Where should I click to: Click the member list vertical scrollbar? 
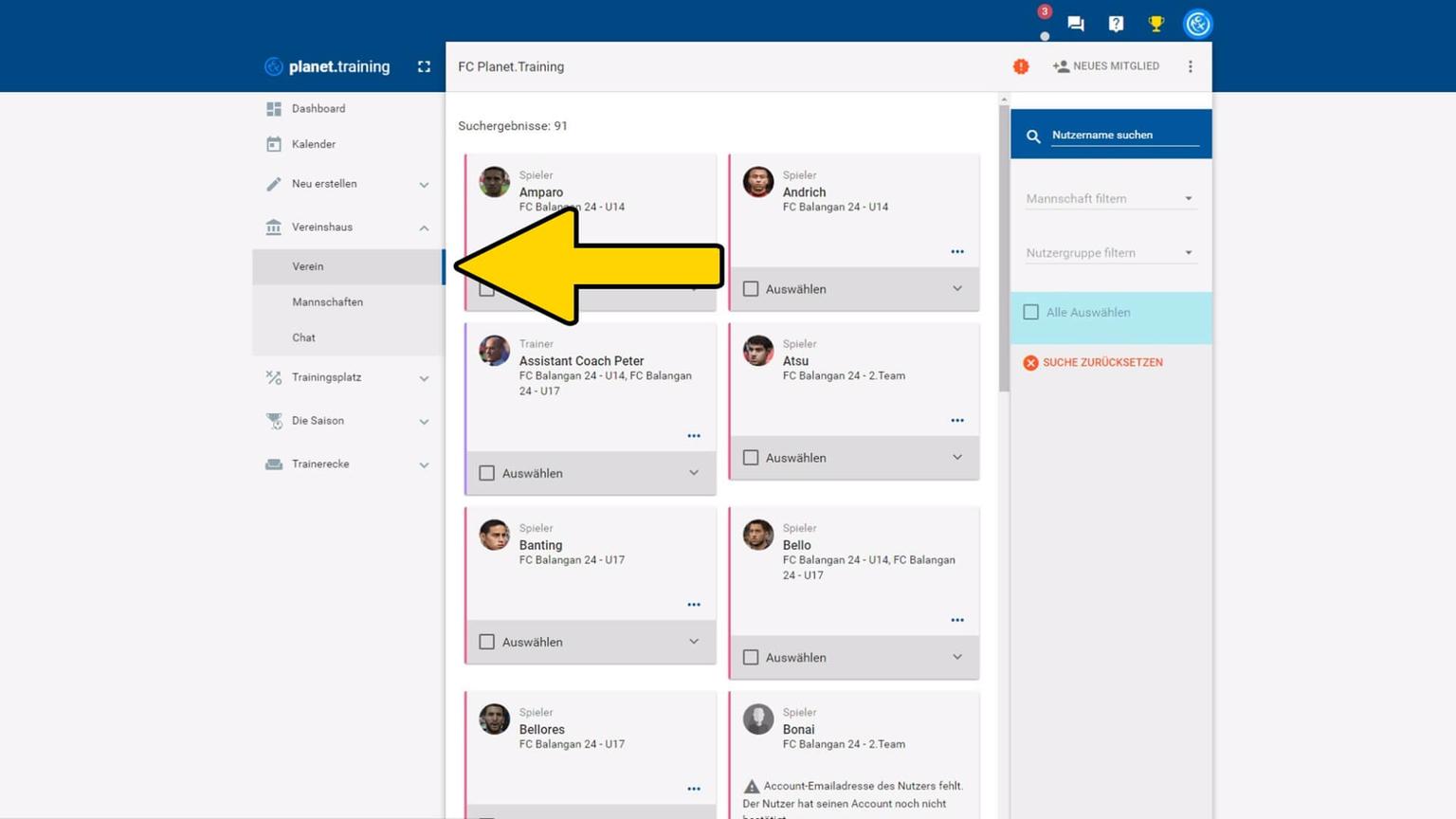pyautogui.click(x=1004, y=246)
